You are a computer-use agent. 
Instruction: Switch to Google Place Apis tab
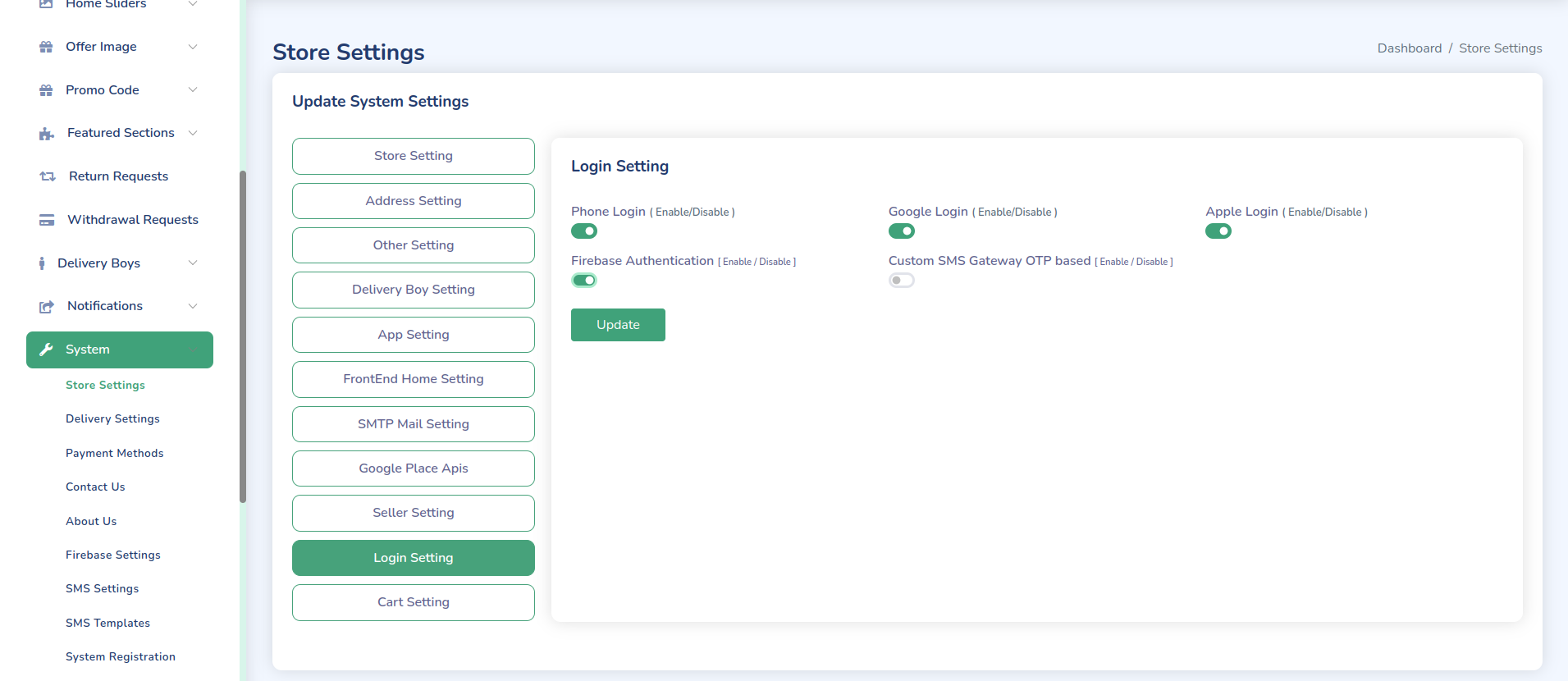click(x=414, y=468)
